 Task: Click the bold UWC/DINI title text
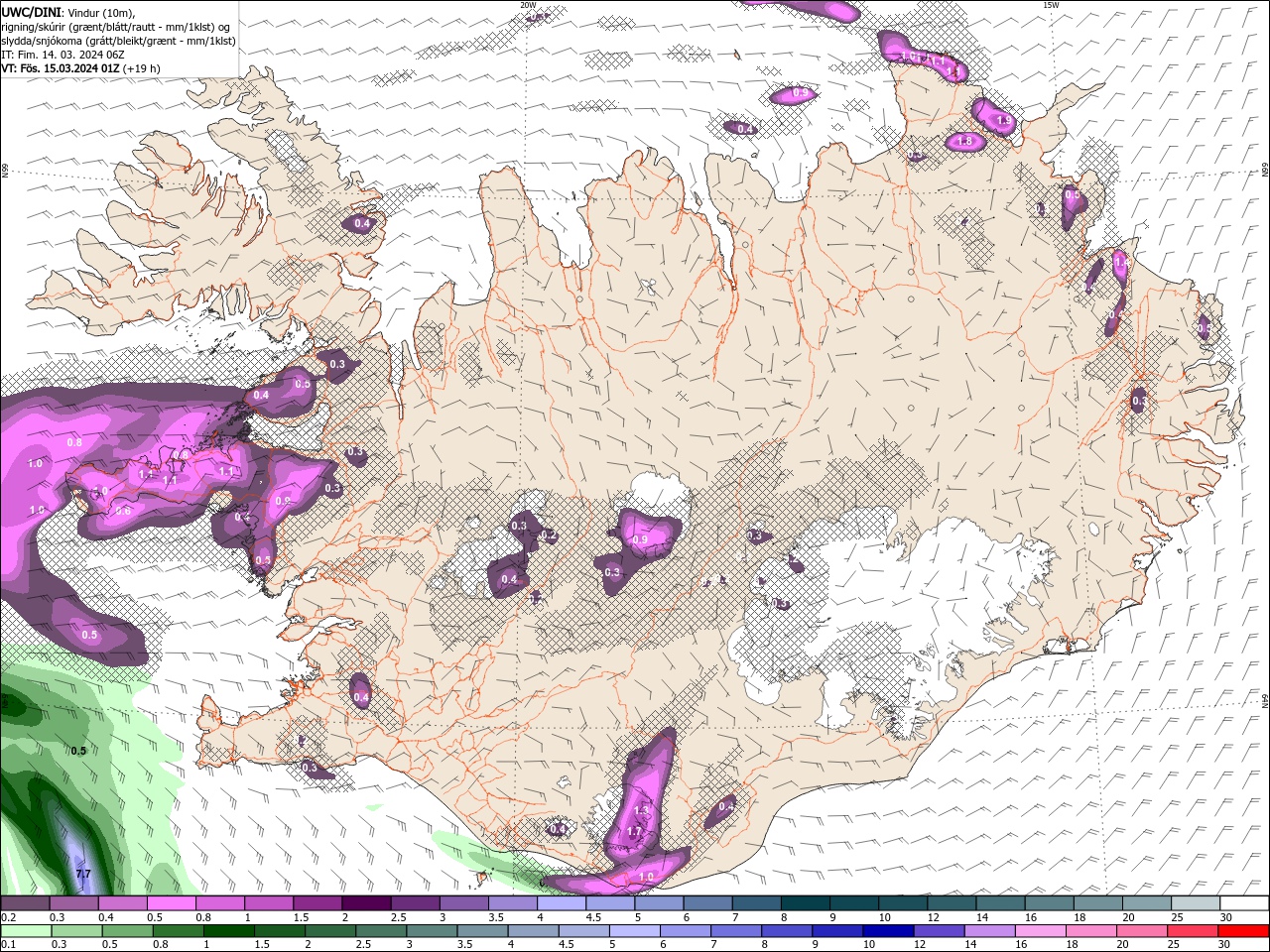pyautogui.click(x=30, y=12)
